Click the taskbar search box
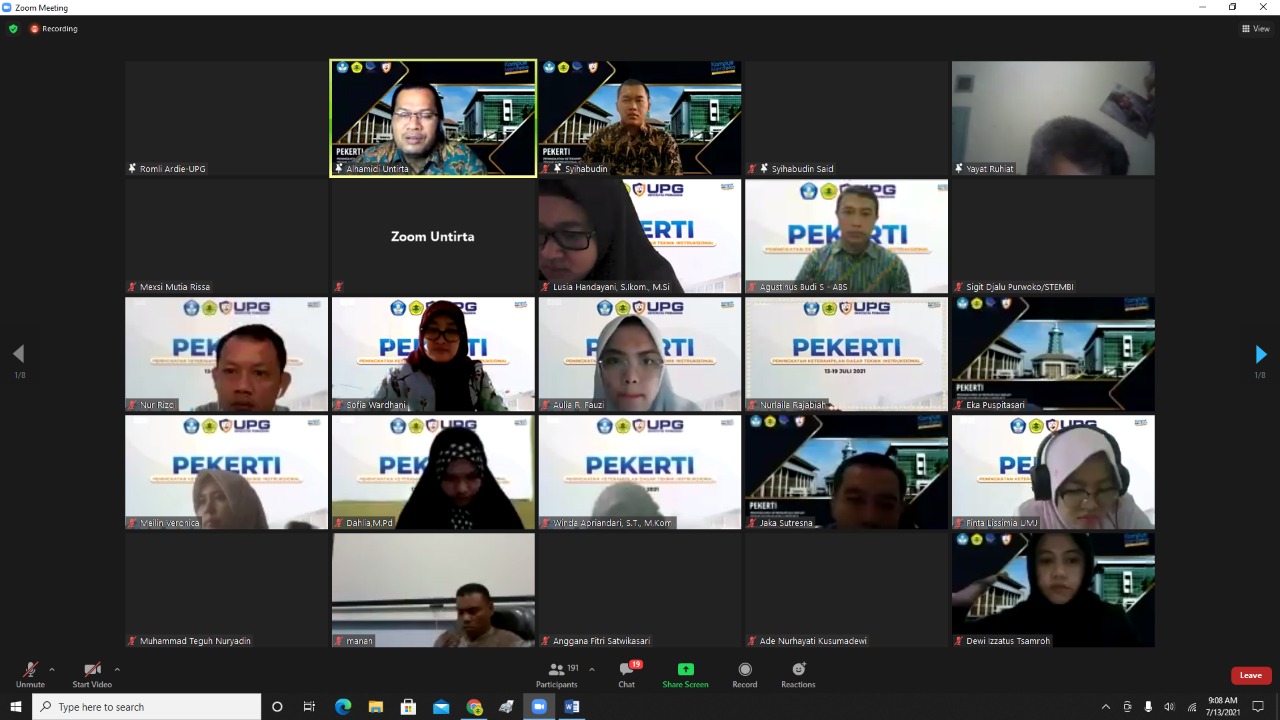Viewport: 1280px width, 720px height. (x=148, y=707)
